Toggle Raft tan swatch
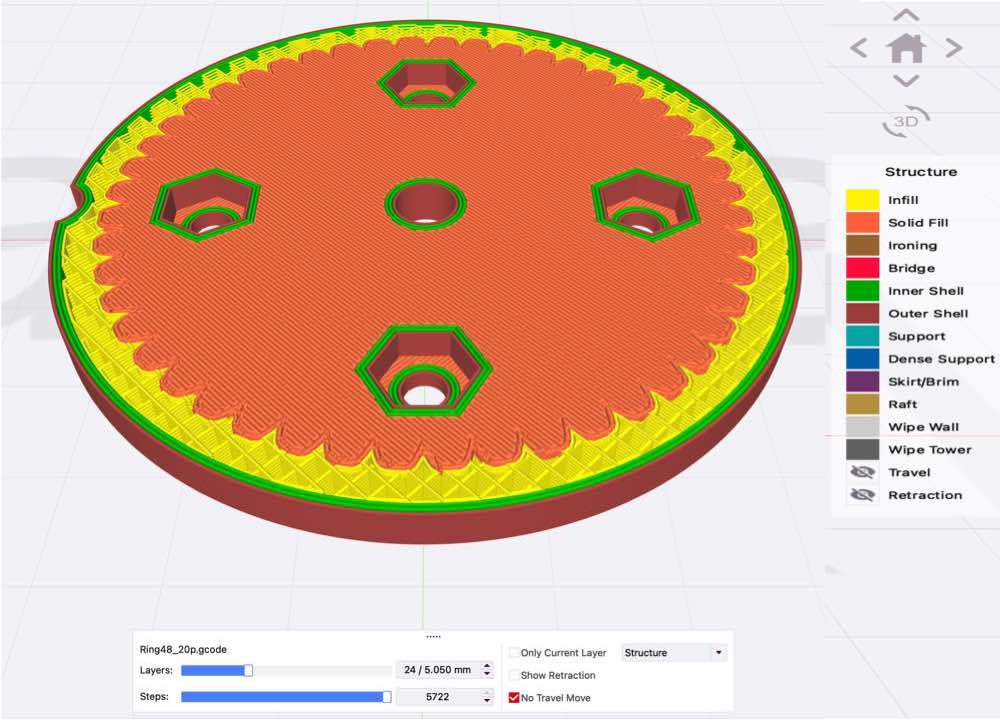Viewport: 1000px width, 720px height. point(862,404)
